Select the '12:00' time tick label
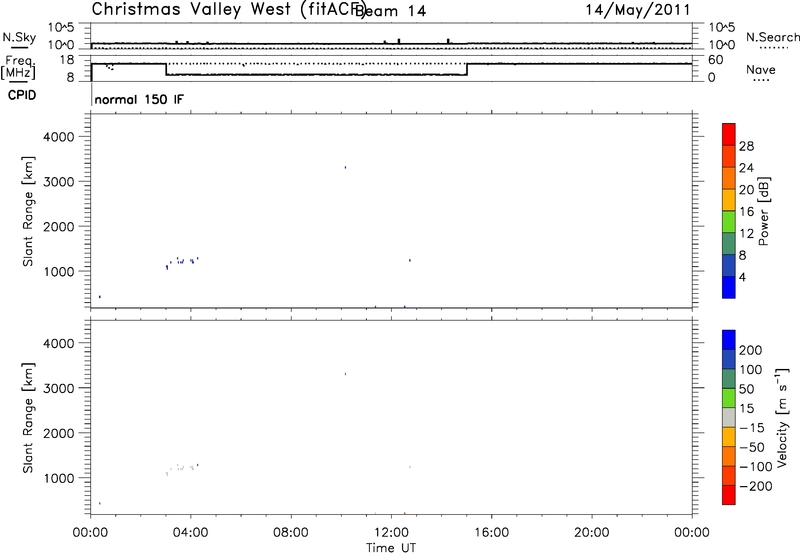This screenshot has height=554, width=800. click(x=391, y=533)
